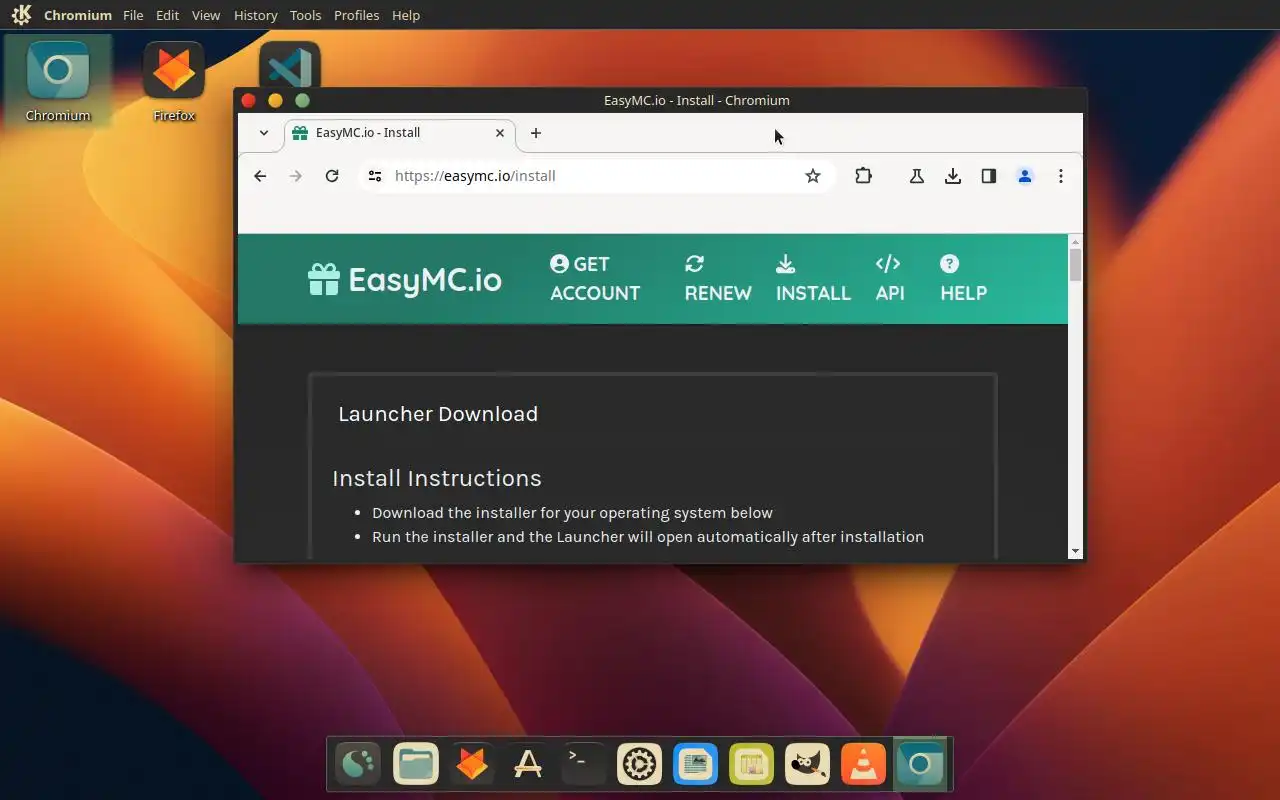Viewport: 1280px width, 800px height.
Task: Select the EasyMC.io - Install tab
Action: 400,133
